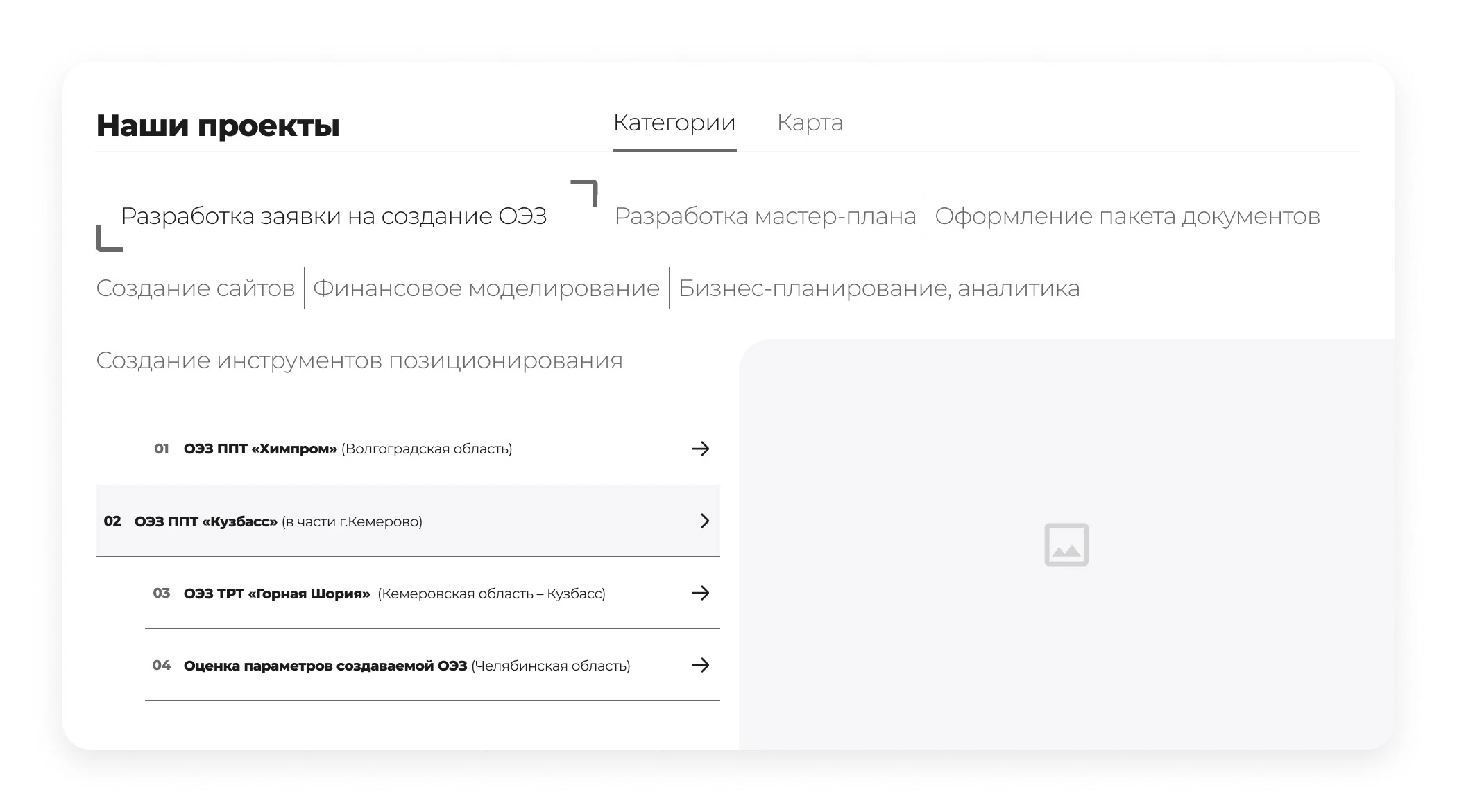Choose the Финансовое моделирование category
The height and width of the screenshot is (812, 1457).
tap(486, 288)
